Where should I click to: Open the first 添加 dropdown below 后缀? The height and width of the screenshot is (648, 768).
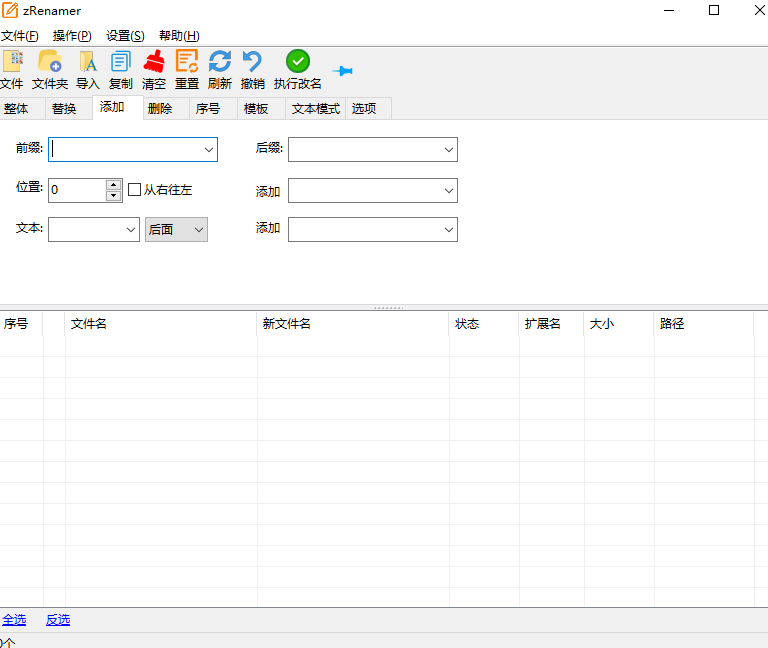(x=449, y=191)
